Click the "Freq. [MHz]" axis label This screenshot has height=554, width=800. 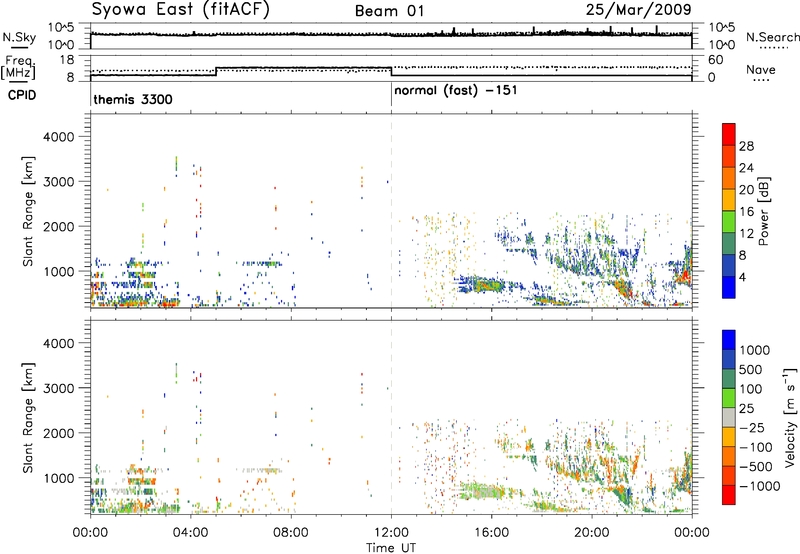[x=19, y=69]
